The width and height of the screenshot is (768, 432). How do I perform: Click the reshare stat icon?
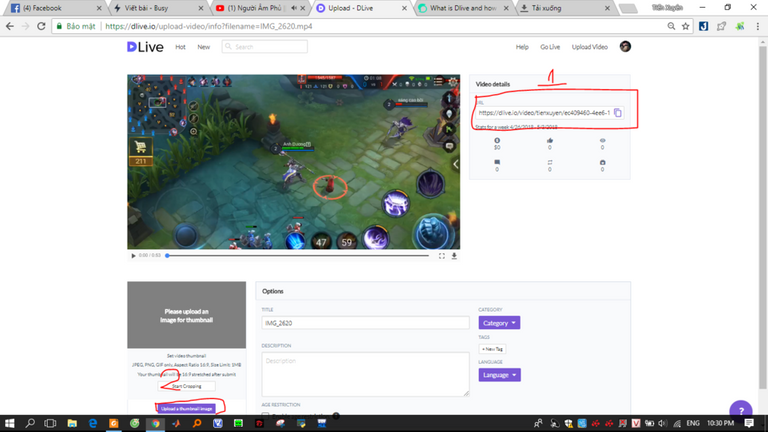[x=550, y=162]
